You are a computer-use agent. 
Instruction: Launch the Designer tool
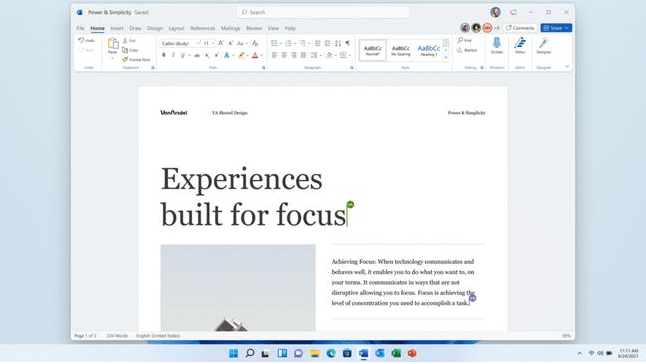pyautogui.click(x=543, y=45)
